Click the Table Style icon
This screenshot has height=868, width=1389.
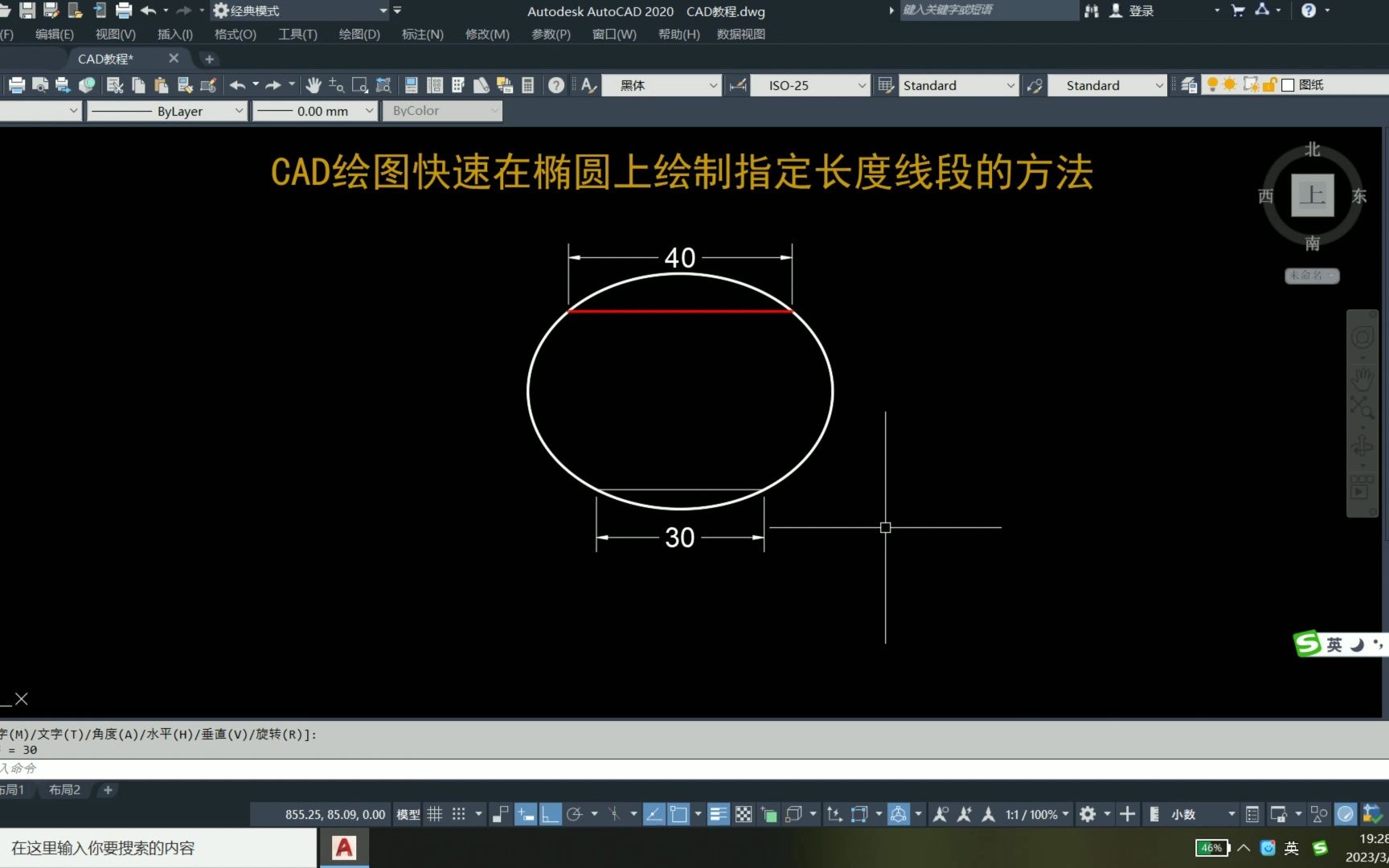point(886,85)
